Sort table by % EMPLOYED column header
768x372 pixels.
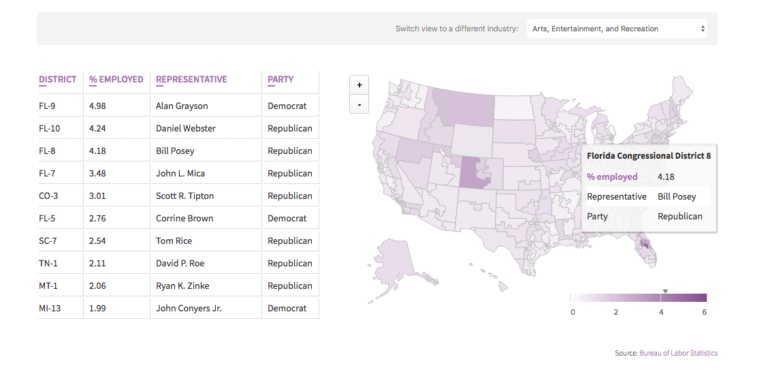116,79
